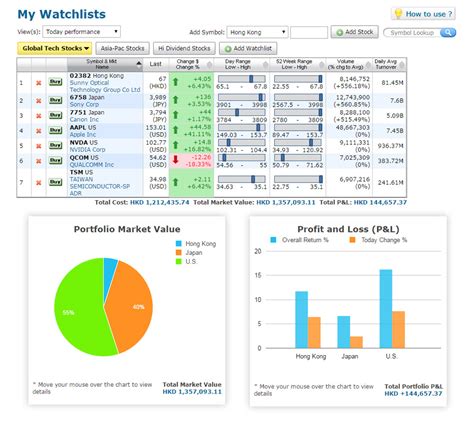
Task: Open the QUALCOMM Inc stock link
Action: click(x=92, y=164)
